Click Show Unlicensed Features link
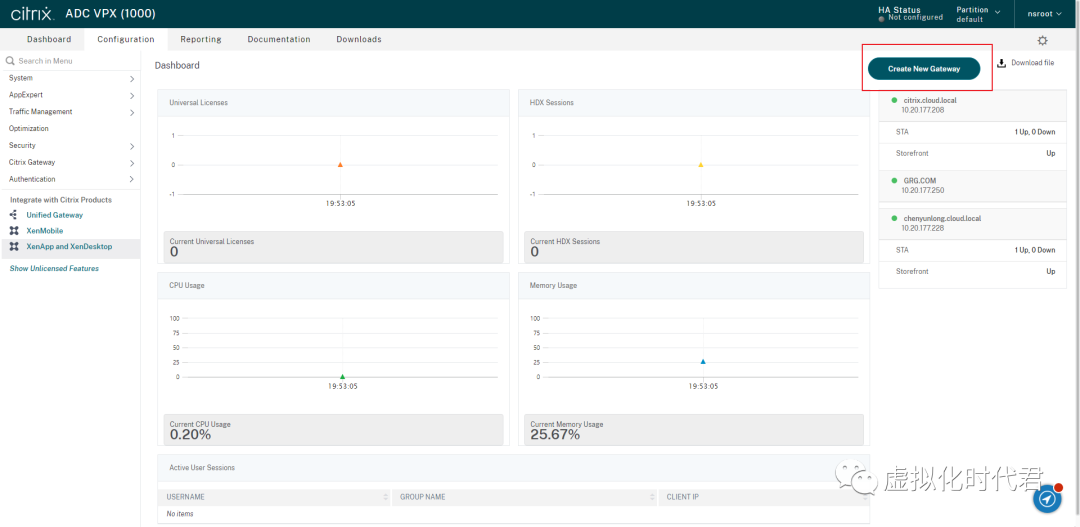The width and height of the screenshot is (1080, 527). 54,269
